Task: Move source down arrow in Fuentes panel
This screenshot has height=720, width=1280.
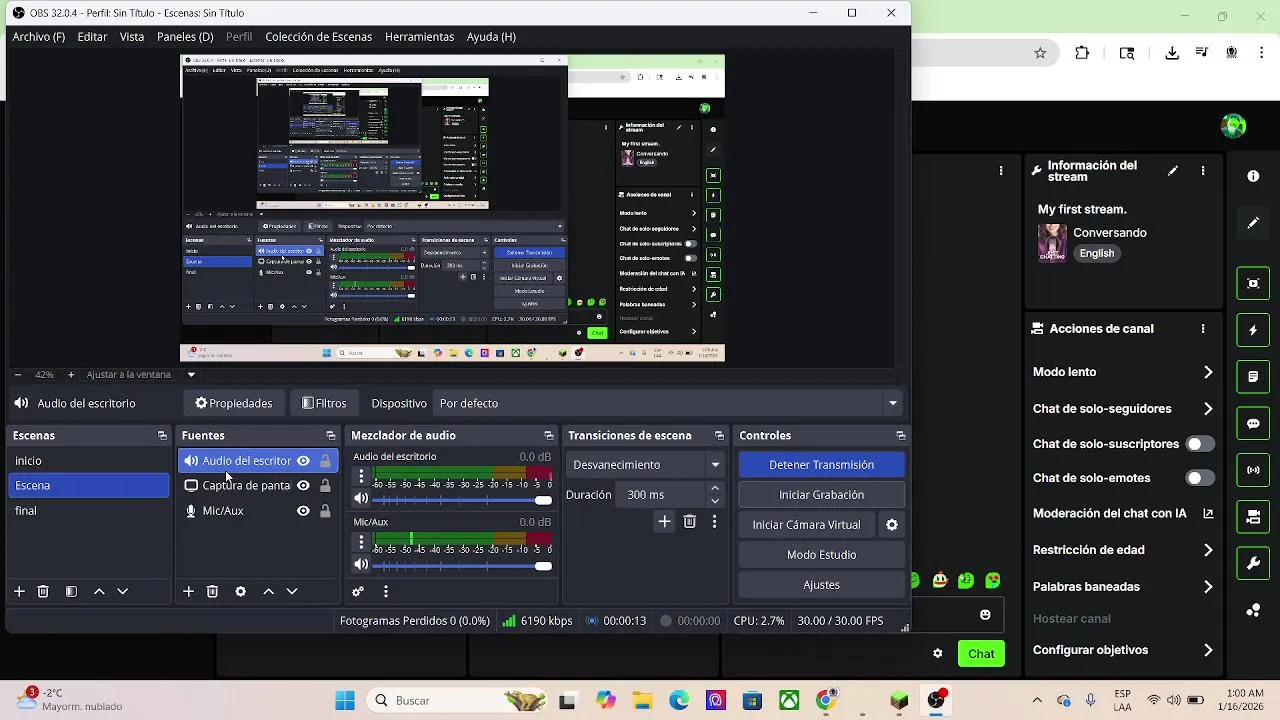Action: click(x=292, y=592)
